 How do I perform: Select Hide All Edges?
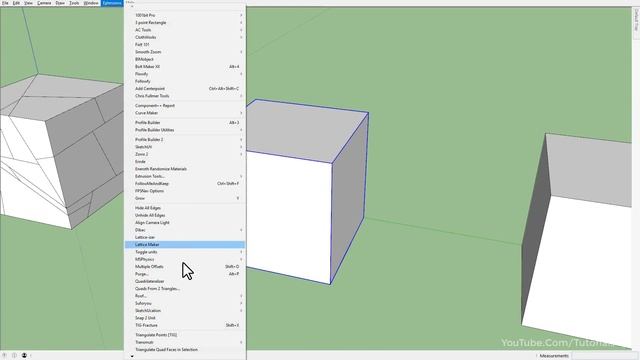click(x=184, y=208)
